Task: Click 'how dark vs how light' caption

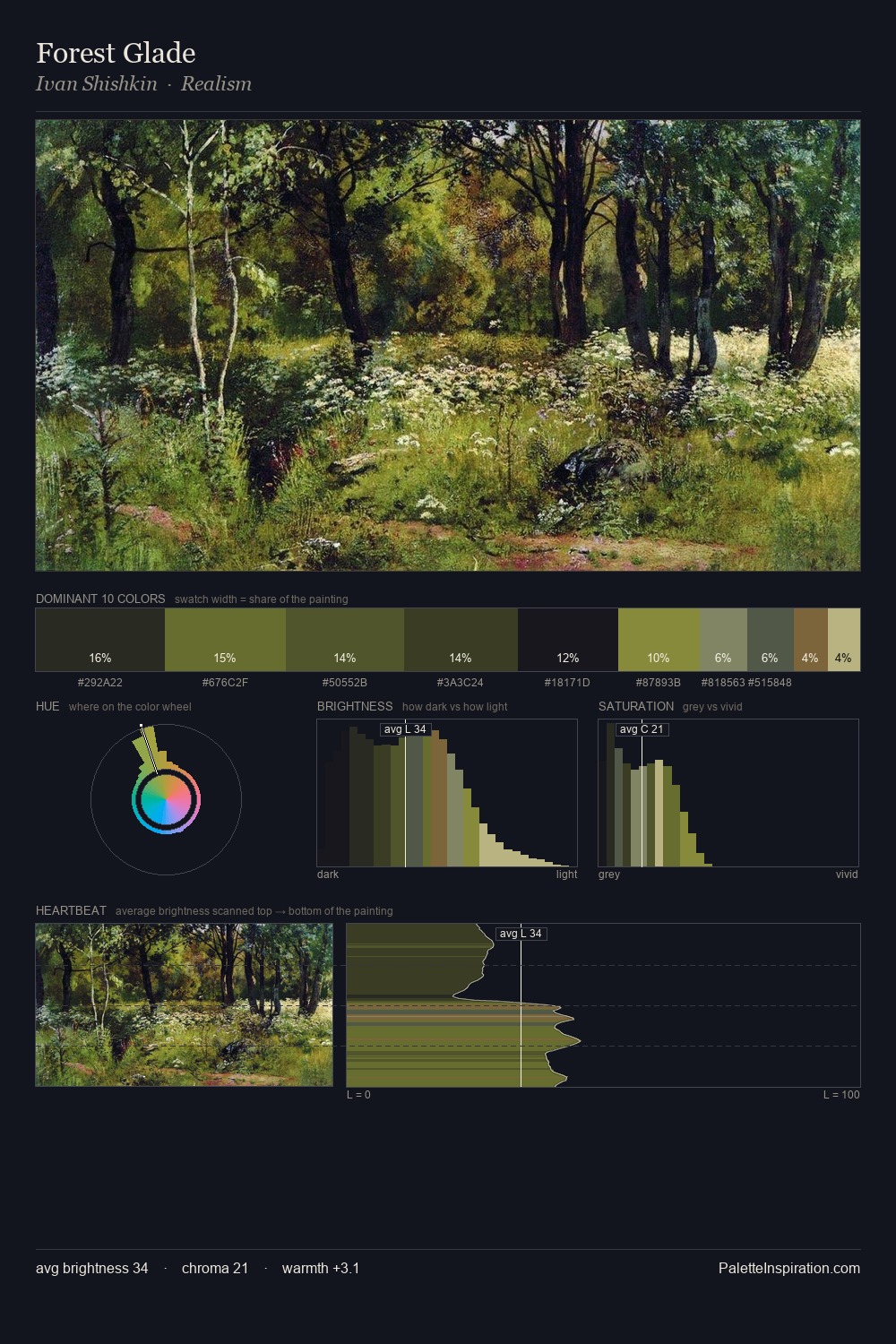Action: pyautogui.click(x=455, y=707)
